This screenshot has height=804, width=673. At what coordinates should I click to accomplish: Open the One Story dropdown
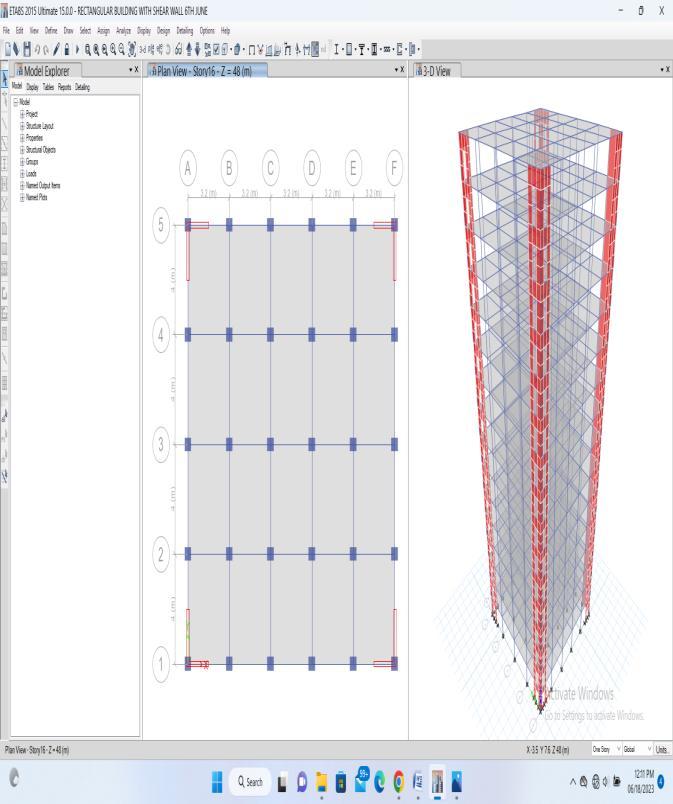point(606,749)
